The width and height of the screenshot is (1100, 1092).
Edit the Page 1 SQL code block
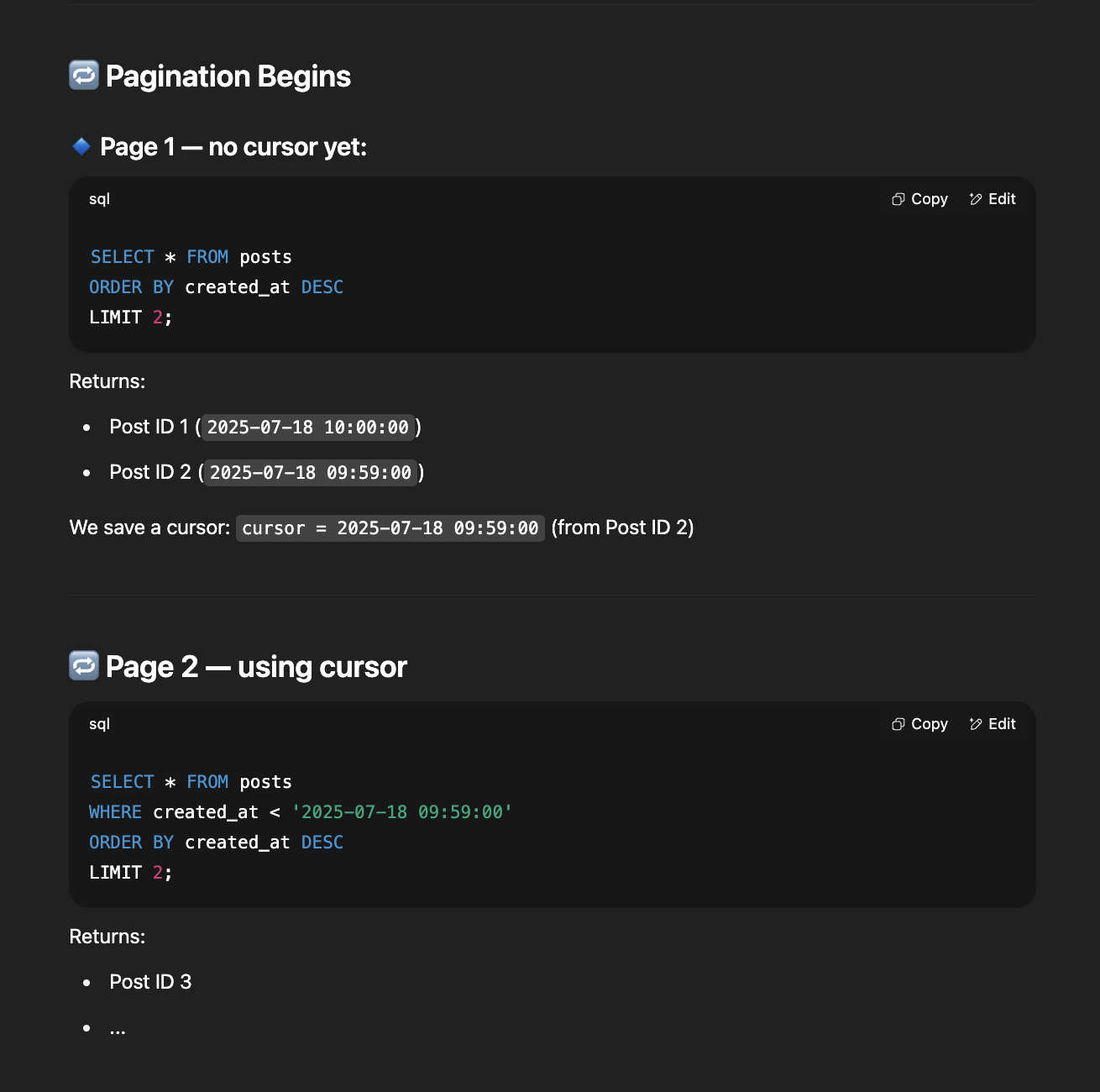(993, 199)
